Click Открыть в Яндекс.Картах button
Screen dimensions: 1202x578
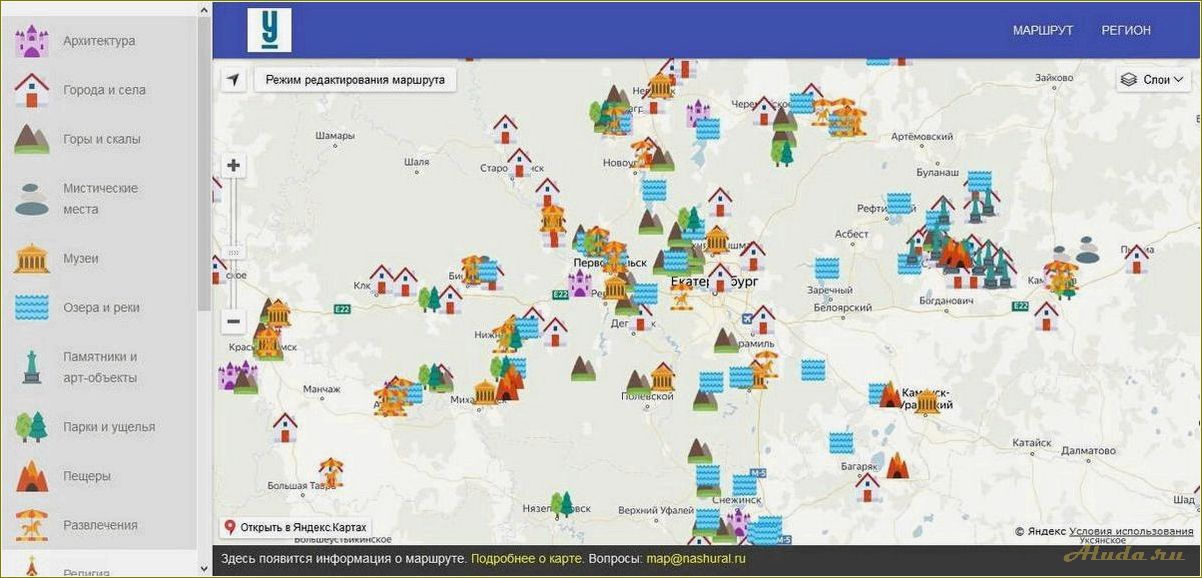click(x=296, y=527)
